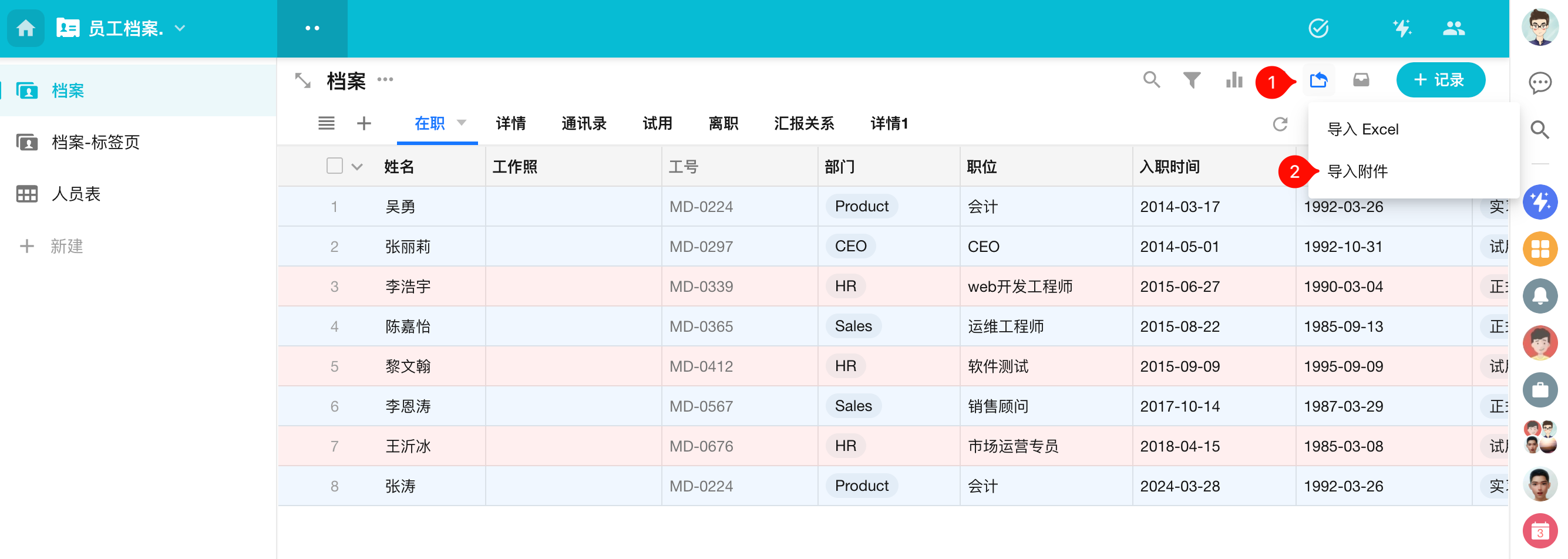Click the home icon in header
The height and width of the screenshot is (559, 1568).
point(26,28)
